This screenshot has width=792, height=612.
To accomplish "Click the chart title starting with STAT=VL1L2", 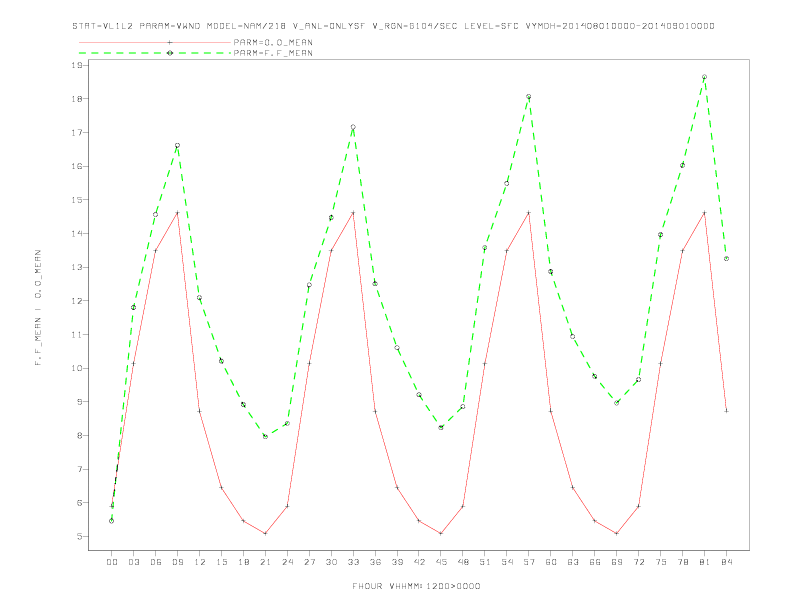I will 393,26.
